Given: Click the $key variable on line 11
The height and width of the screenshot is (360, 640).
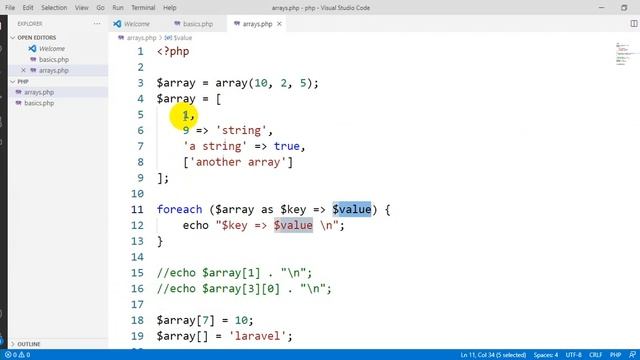Looking at the screenshot, I should 293,209.
